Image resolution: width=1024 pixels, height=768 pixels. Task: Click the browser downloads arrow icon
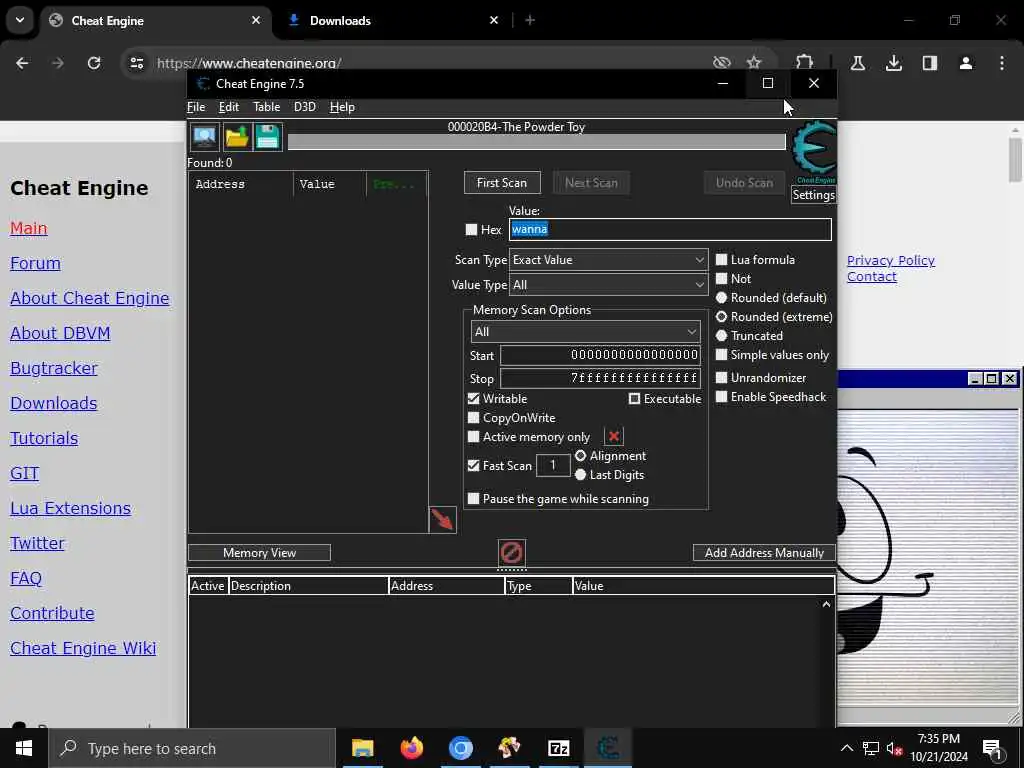click(x=894, y=63)
